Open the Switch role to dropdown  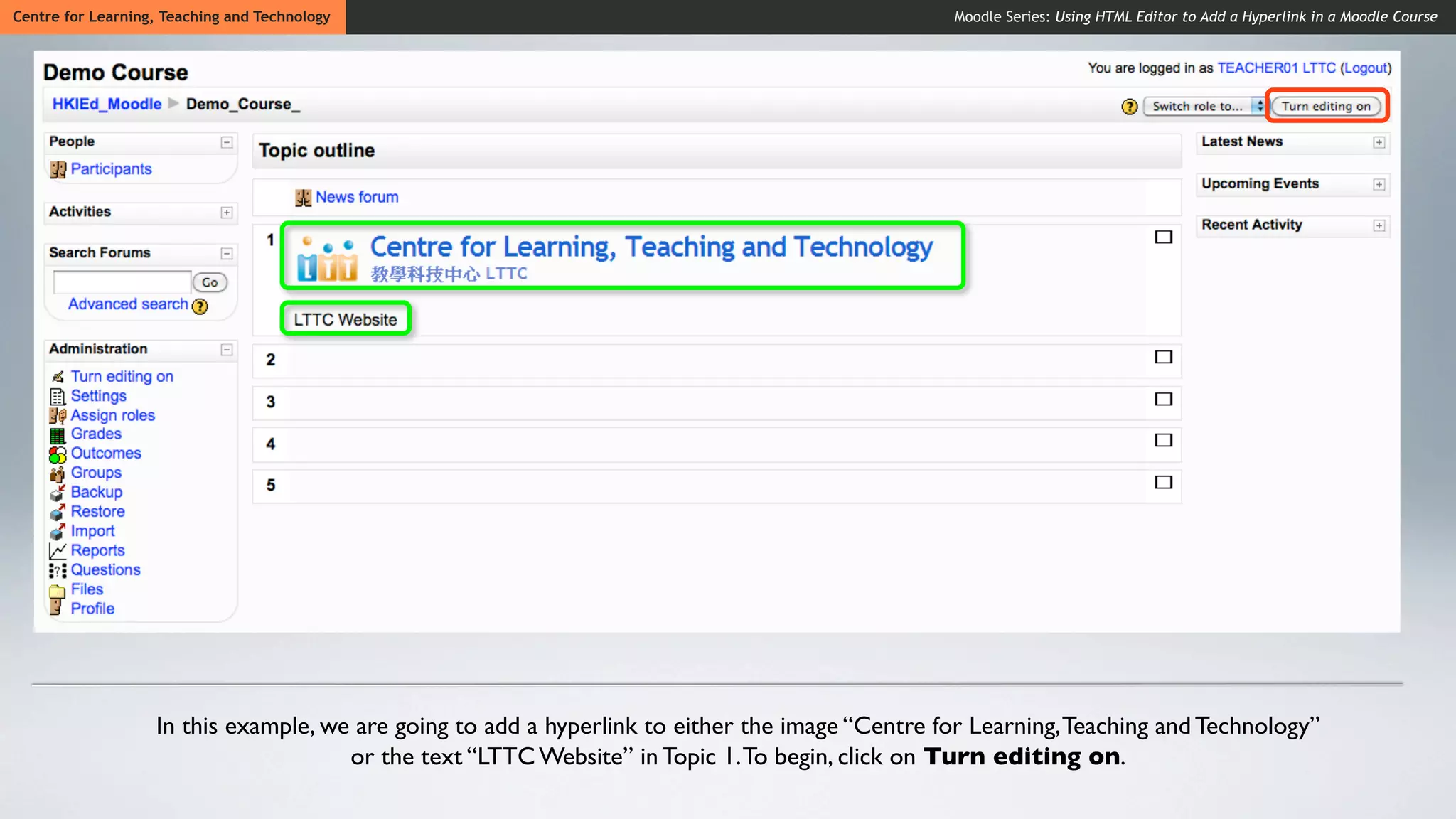tap(1204, 107)
